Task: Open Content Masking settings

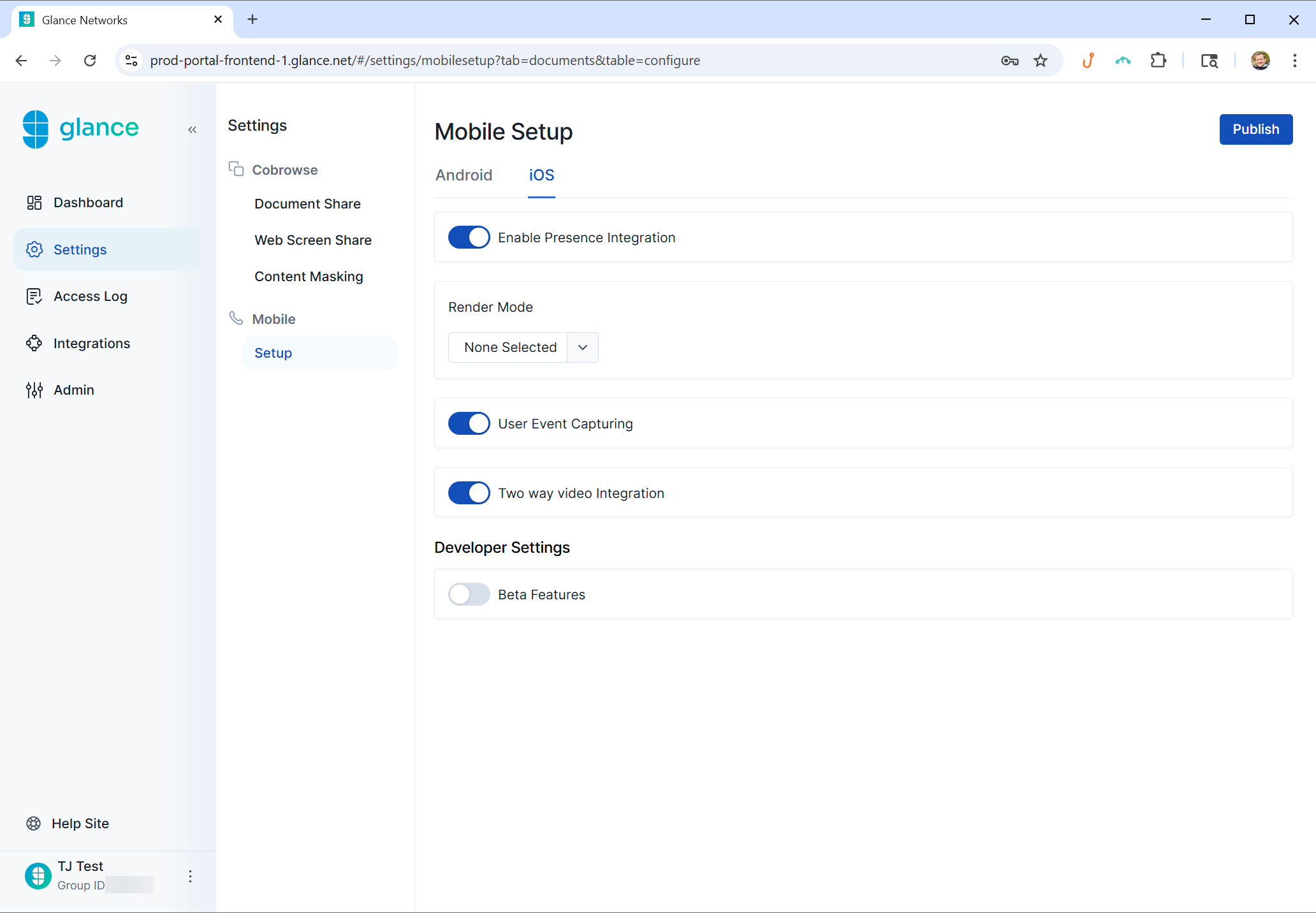Action: pyautogui.click(x=309, y=276)
